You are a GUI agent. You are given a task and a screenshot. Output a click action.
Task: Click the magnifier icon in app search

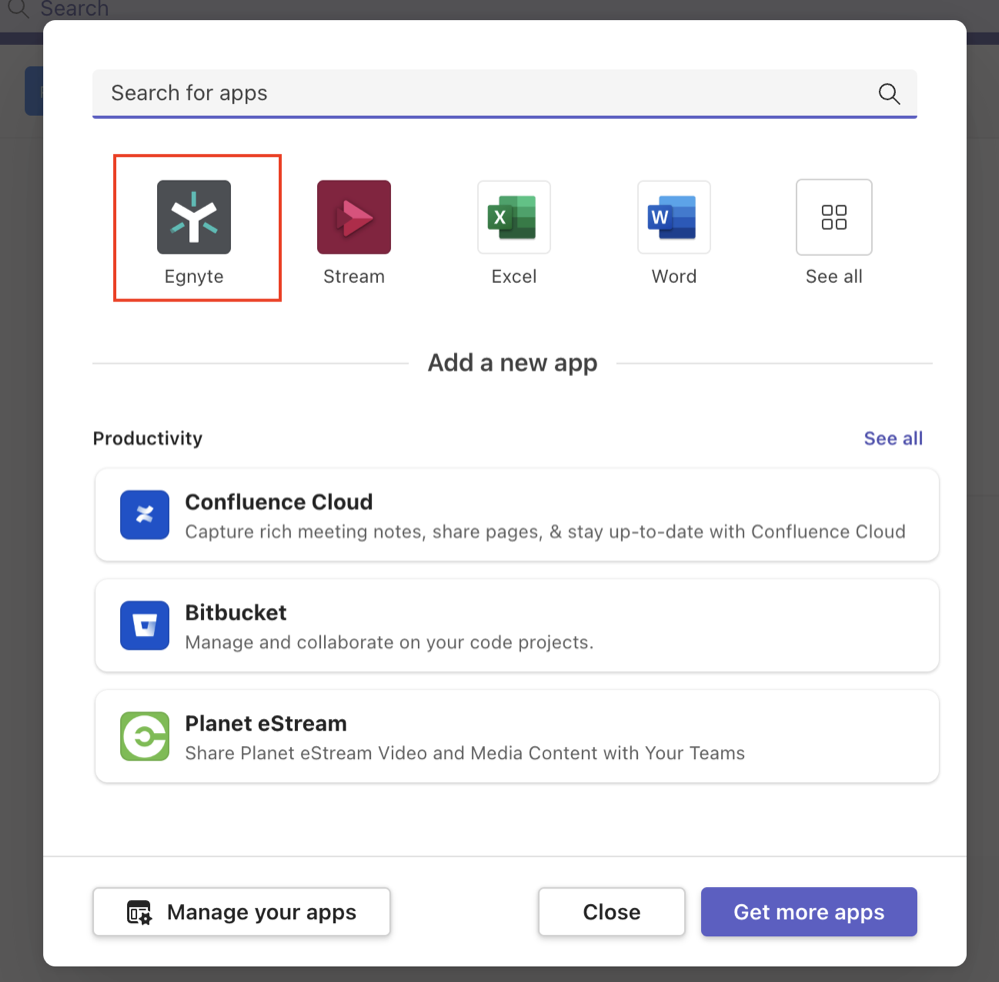tap(889, 94)
